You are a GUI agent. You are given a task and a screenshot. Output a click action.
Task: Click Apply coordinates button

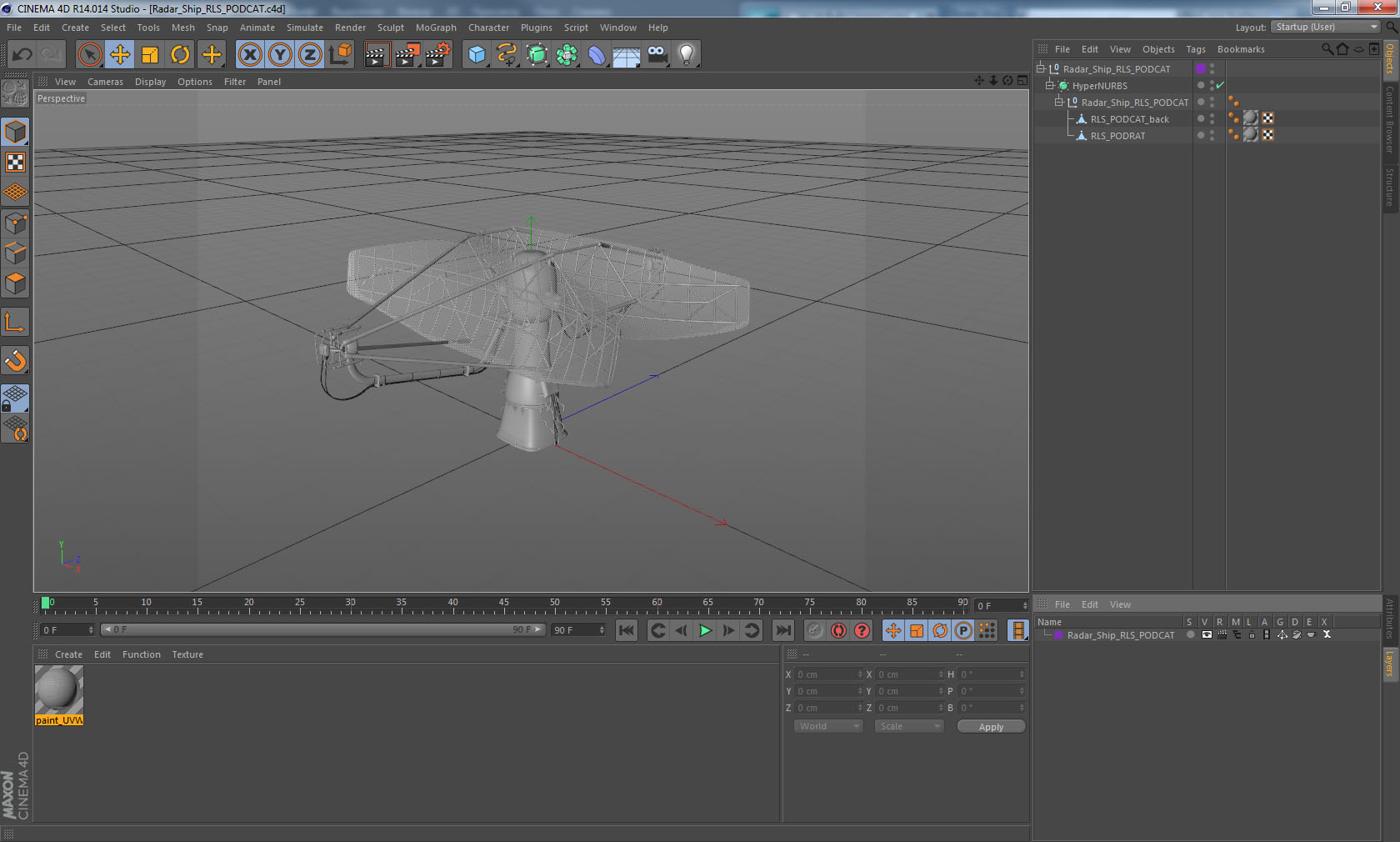click(991, 727)
